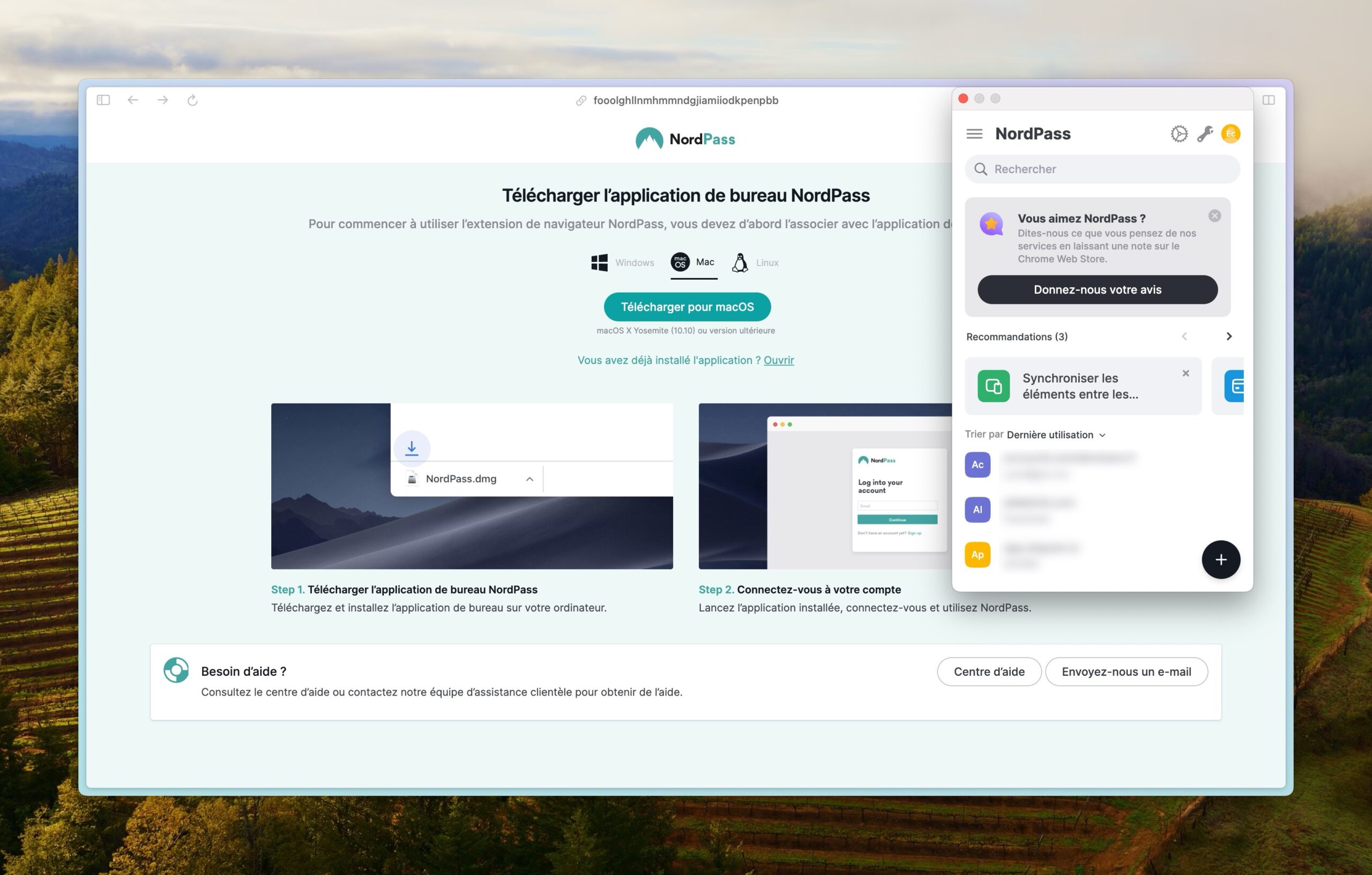Go to next recommendation
Viewport: 1372px width, 875px height.
click(1228, 336)
